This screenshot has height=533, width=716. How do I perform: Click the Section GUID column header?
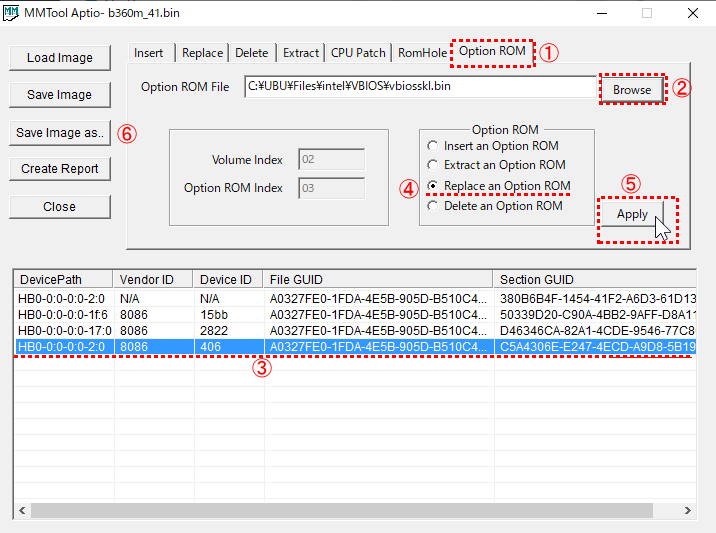point(594,279)
